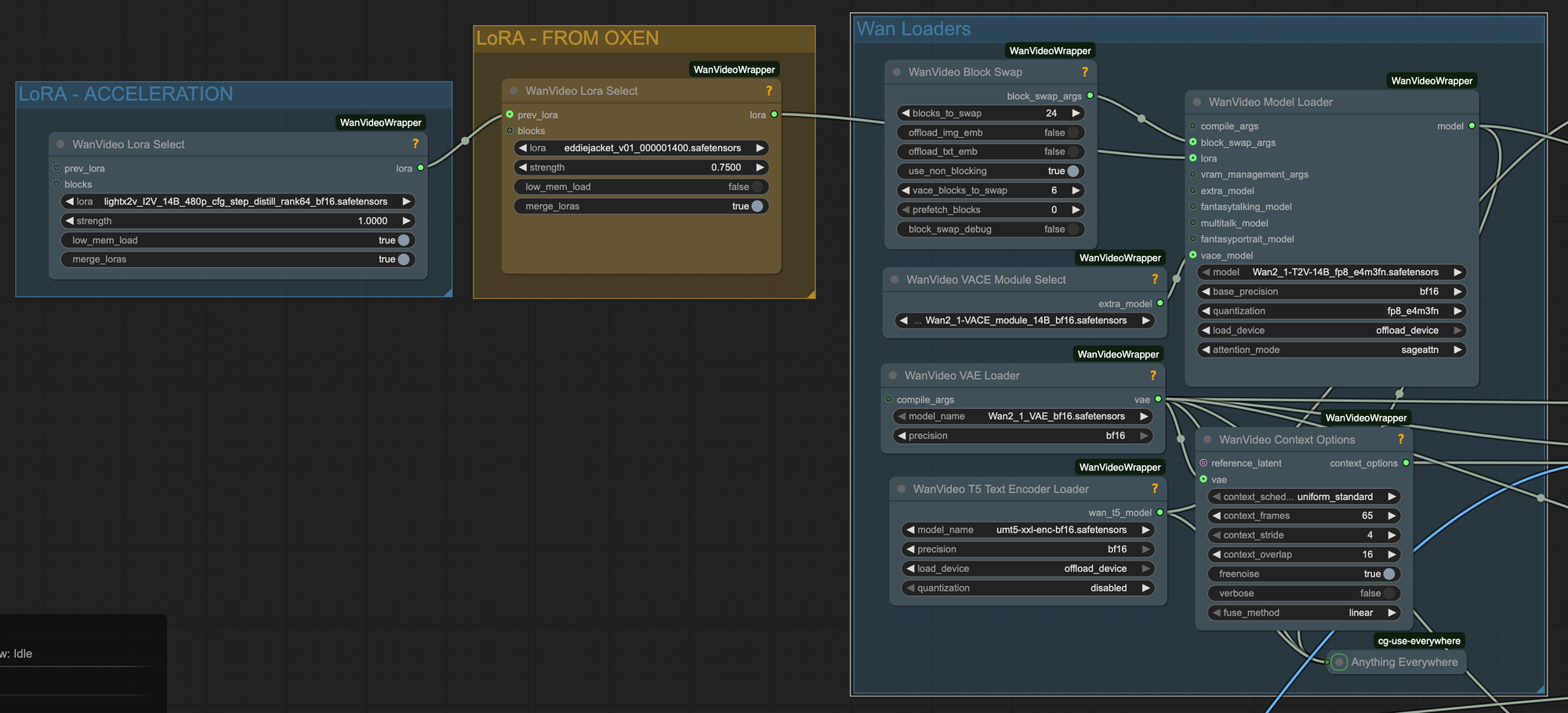Image resolution: width=1568 pixels, height=713 pixels.
Task: Open attention_mode sageattn dropdown
Action: [1331, 350]
